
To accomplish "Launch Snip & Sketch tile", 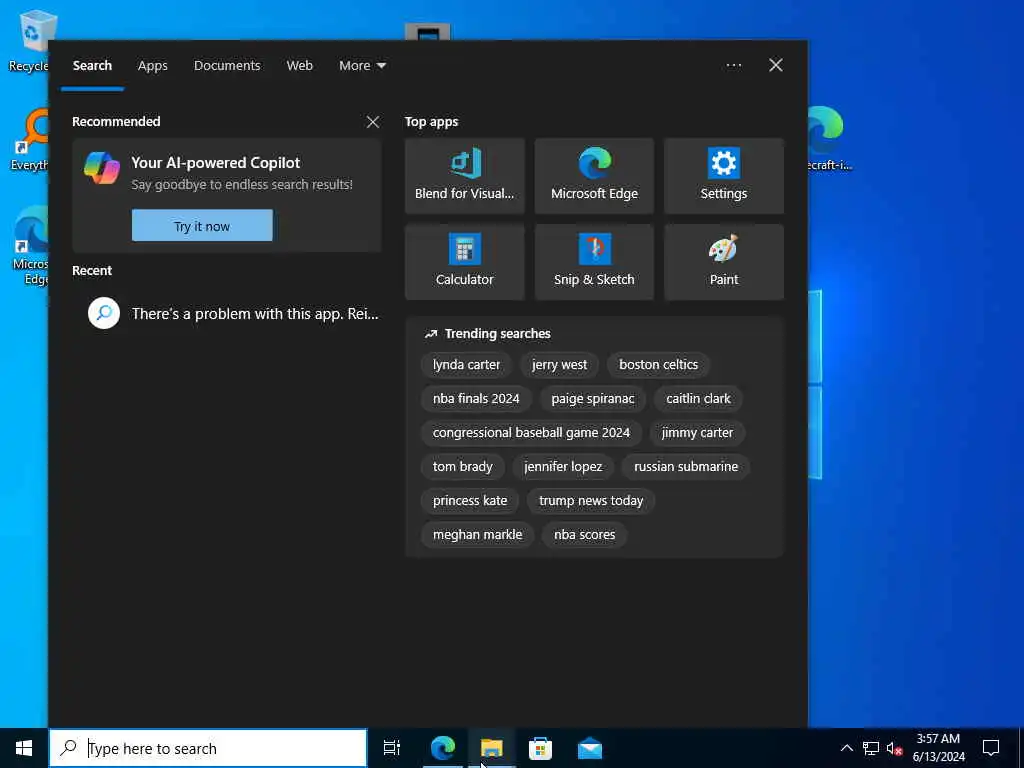I will click(x=594, y=262).
